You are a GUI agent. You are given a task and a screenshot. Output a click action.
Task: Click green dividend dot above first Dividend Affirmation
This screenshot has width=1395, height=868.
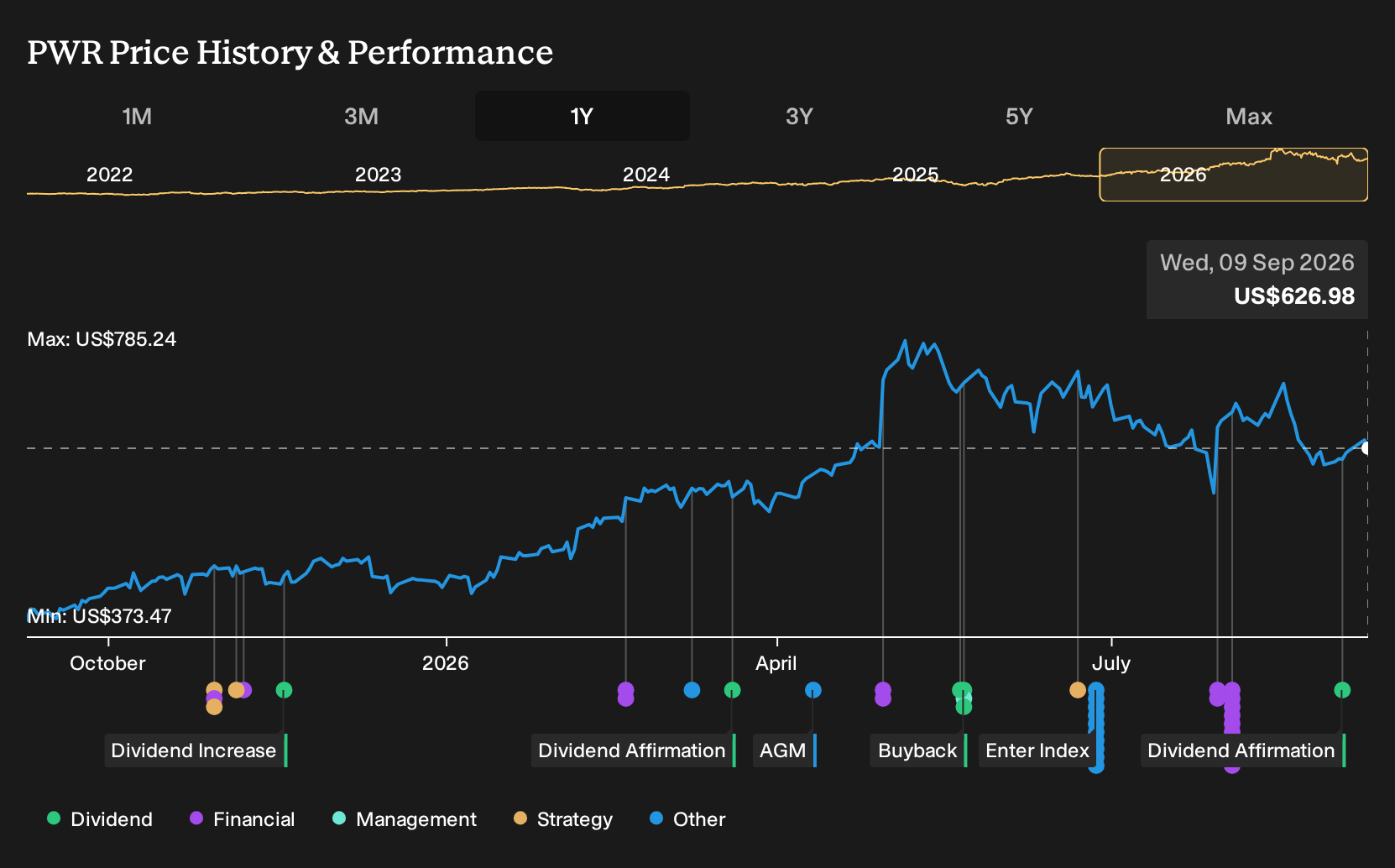pyautogui.click(x=732, y=690)
